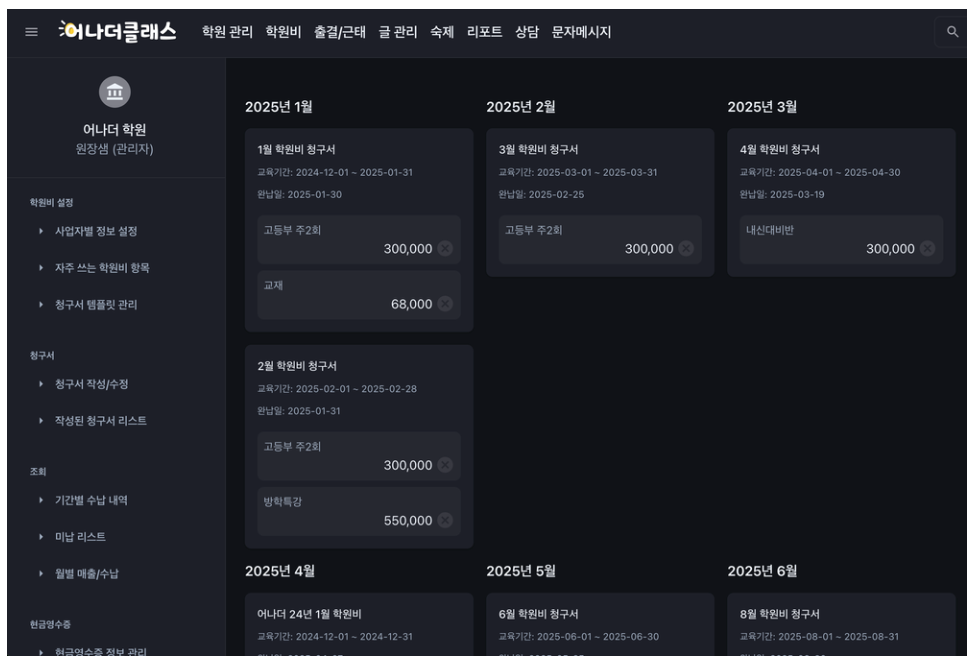This screenshot has height=668, width=978.
Task: Expand arrow beside 사업자별 정보 설정
Action: [41, 231]
